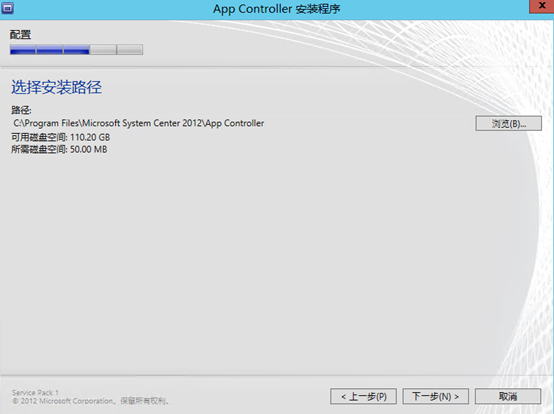This screenshot has width=554, height=414.
Task: Click the 配置 step label
Action: point(20,35)
